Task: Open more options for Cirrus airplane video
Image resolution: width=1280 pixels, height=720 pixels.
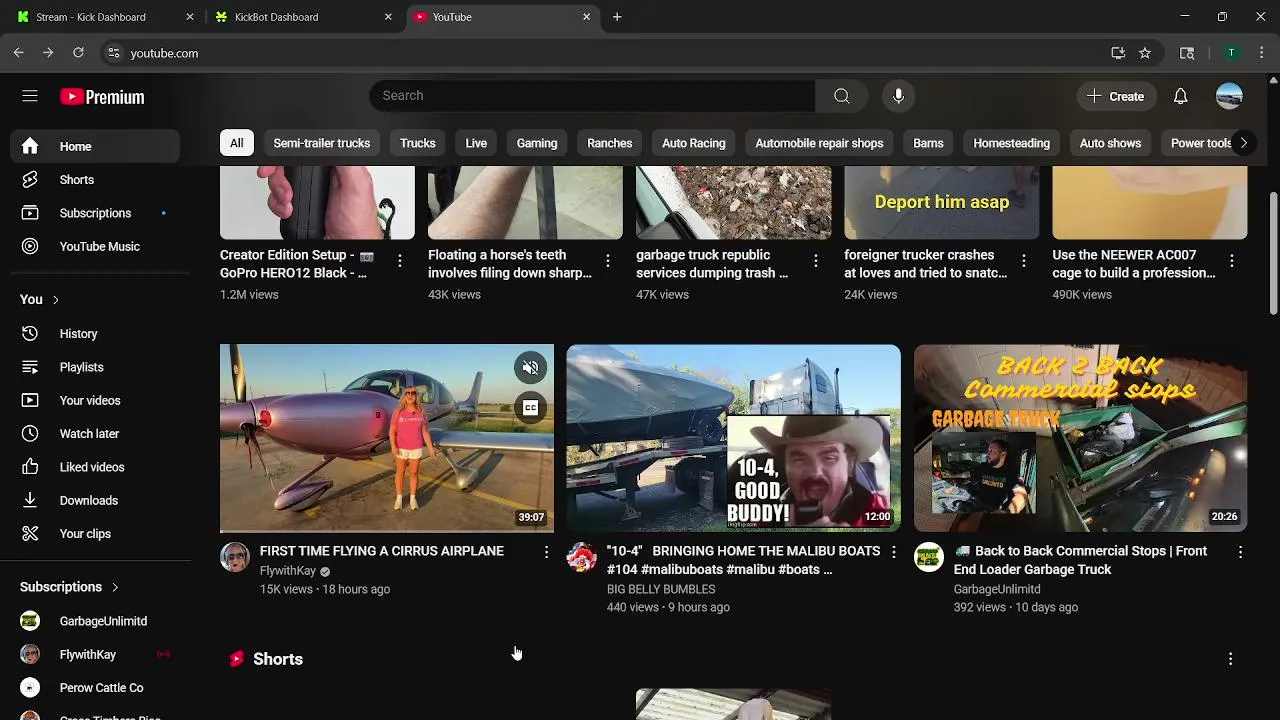Action: [546, 552]
